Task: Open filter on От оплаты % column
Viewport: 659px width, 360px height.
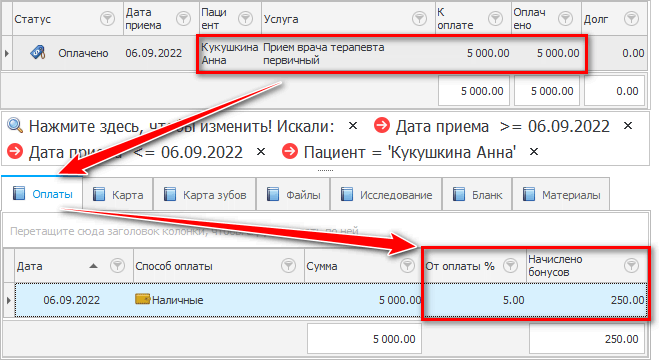Action: (x=510, y=265)
